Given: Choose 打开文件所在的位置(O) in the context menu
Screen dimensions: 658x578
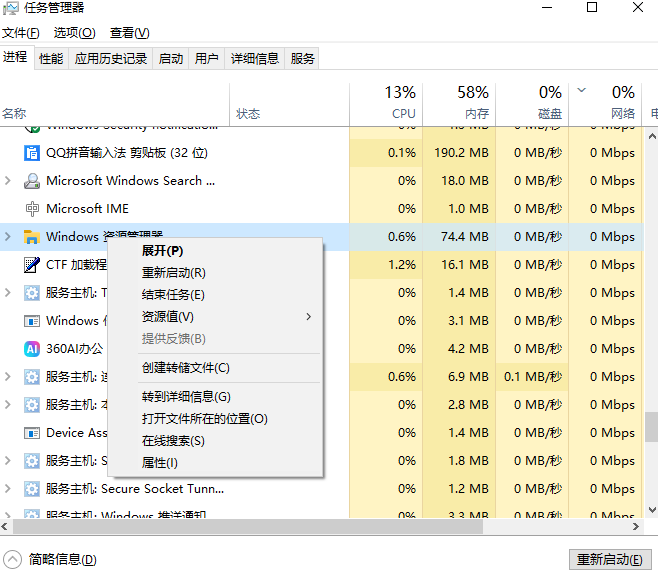Looking at the screenshot, I should (216, 419).
